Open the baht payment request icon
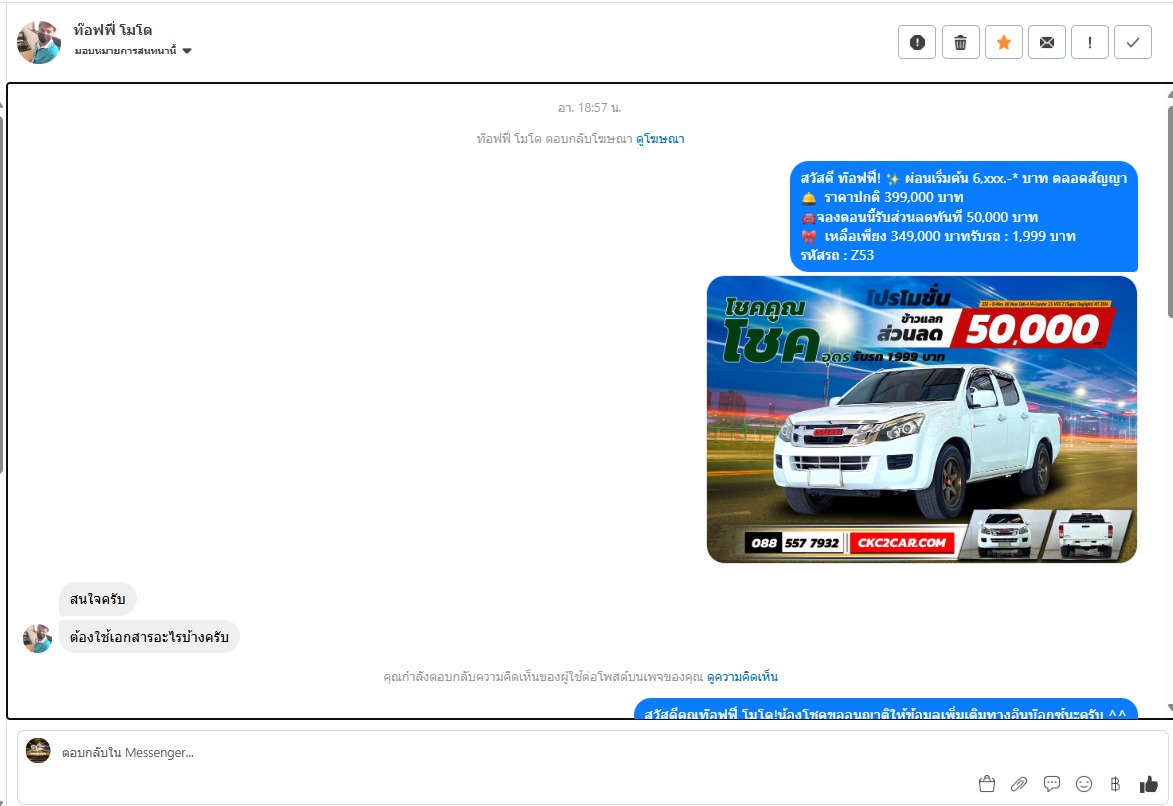This screenshot has width=1173, height=806. pyautogui.click(x=1115, y=784)
